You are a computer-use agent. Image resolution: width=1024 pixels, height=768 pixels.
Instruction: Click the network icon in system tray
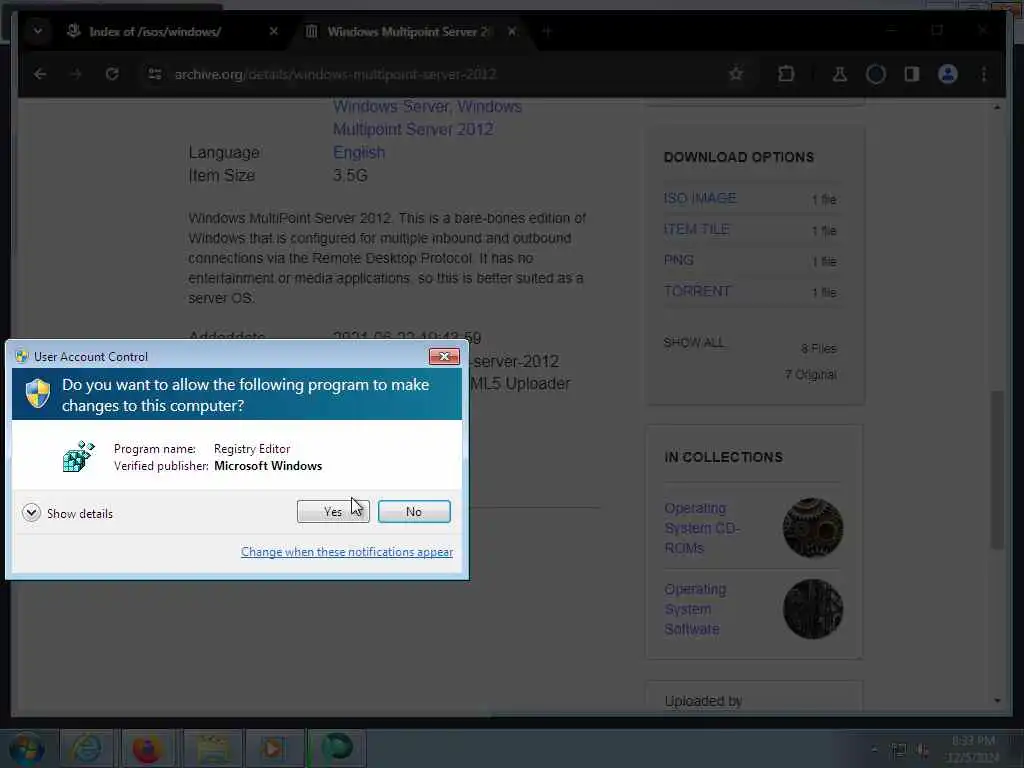(x=899, y=750)
